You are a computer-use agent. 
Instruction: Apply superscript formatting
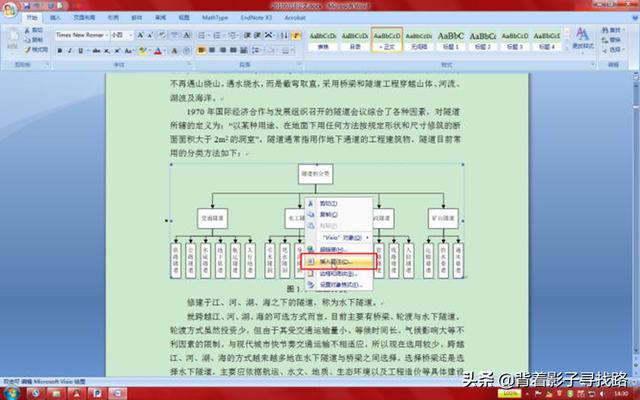coord(117,51)
